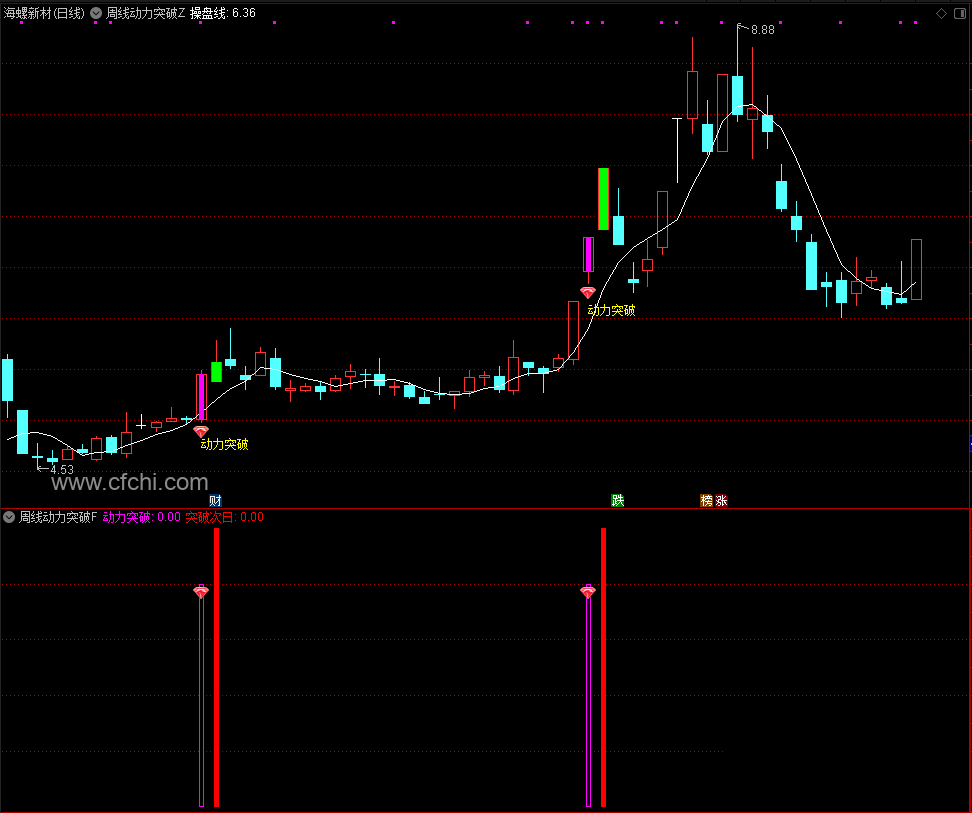Select the 海螺新材(日线) stock title
The height and width of the screenshot is (813, 972).
44,13
